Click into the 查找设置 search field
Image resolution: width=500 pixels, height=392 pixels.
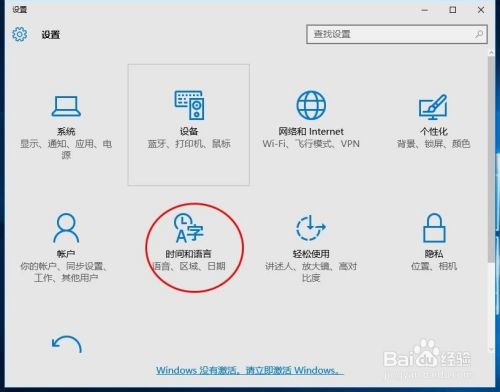pyautogui.click(x=397, y=34)
